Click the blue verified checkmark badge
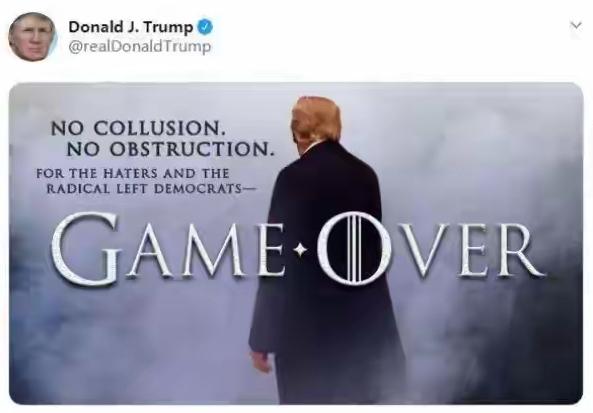593x413 pixels. (x=205, y=27)
